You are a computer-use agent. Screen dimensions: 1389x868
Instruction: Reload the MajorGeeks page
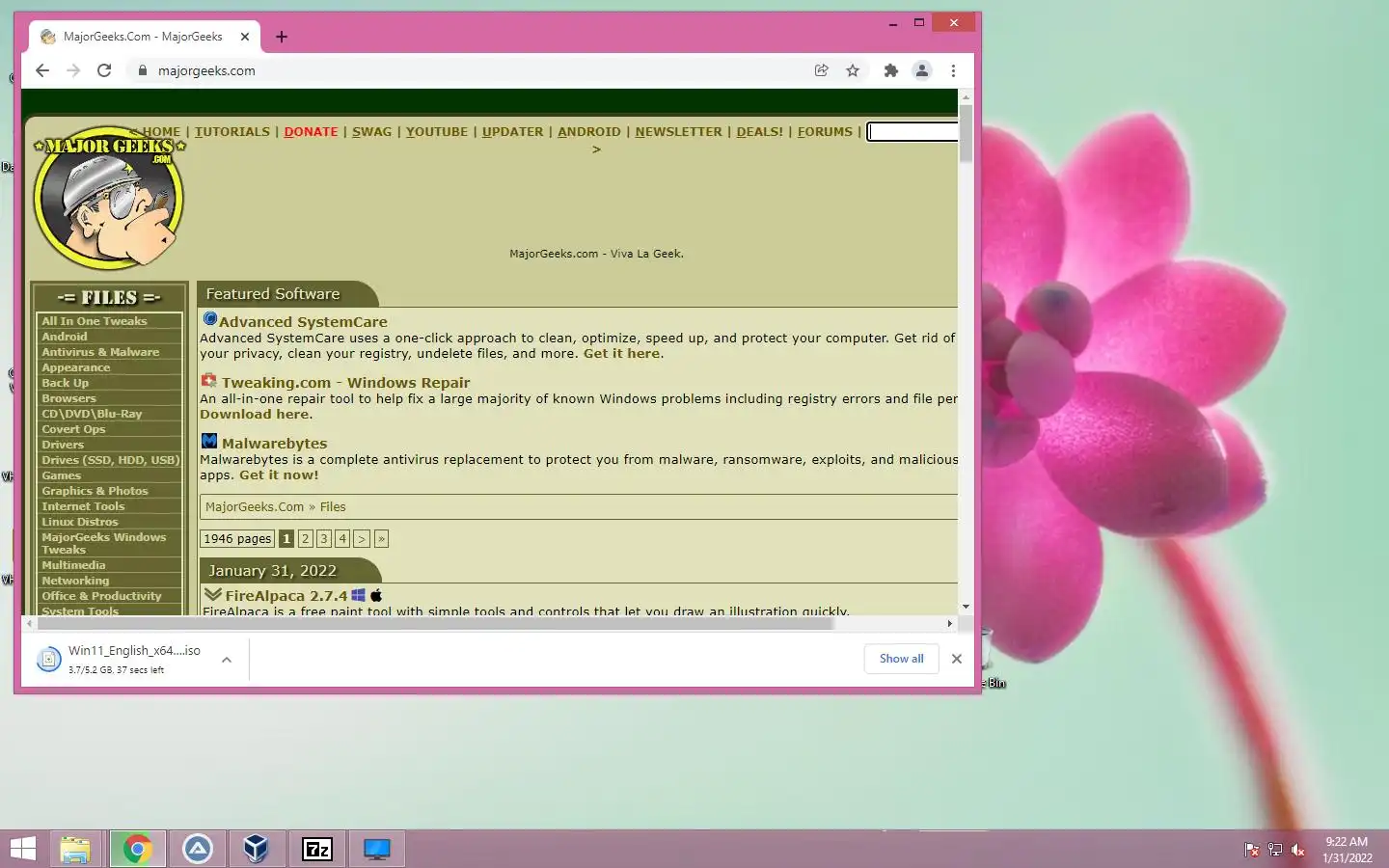[104, 70]
